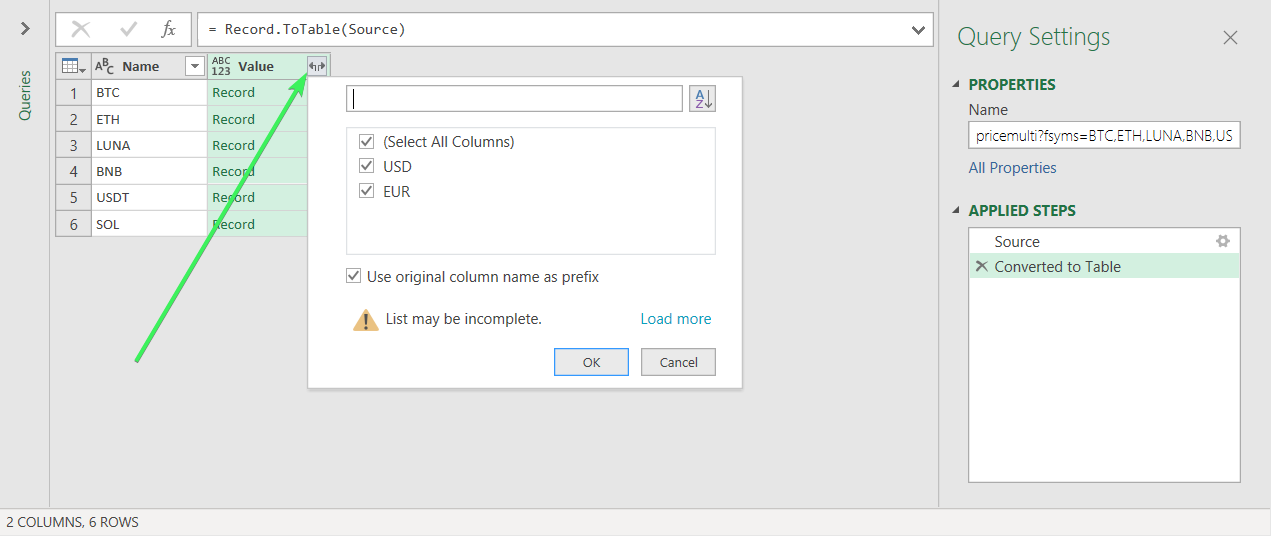Disable Use original column name as prefix
Screen dimensions: 1271x536
[x=353, y=276]
